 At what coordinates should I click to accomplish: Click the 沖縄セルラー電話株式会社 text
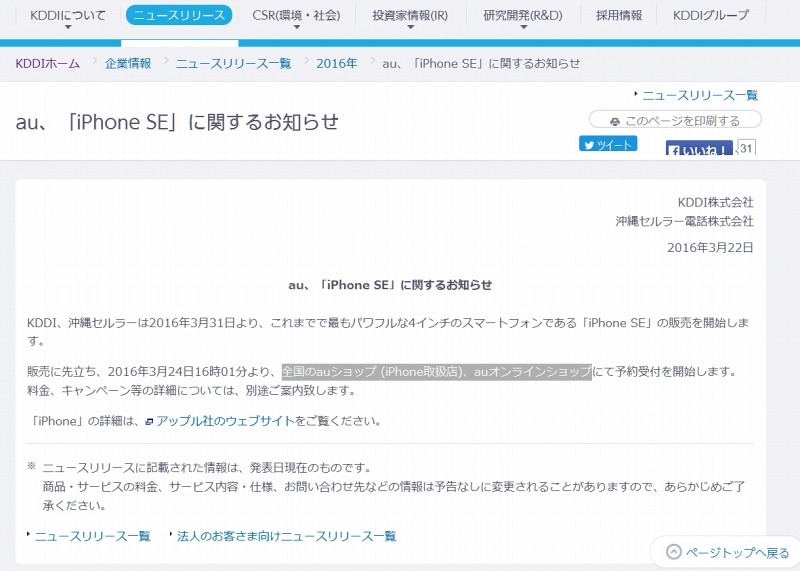(x=684, y=221)
